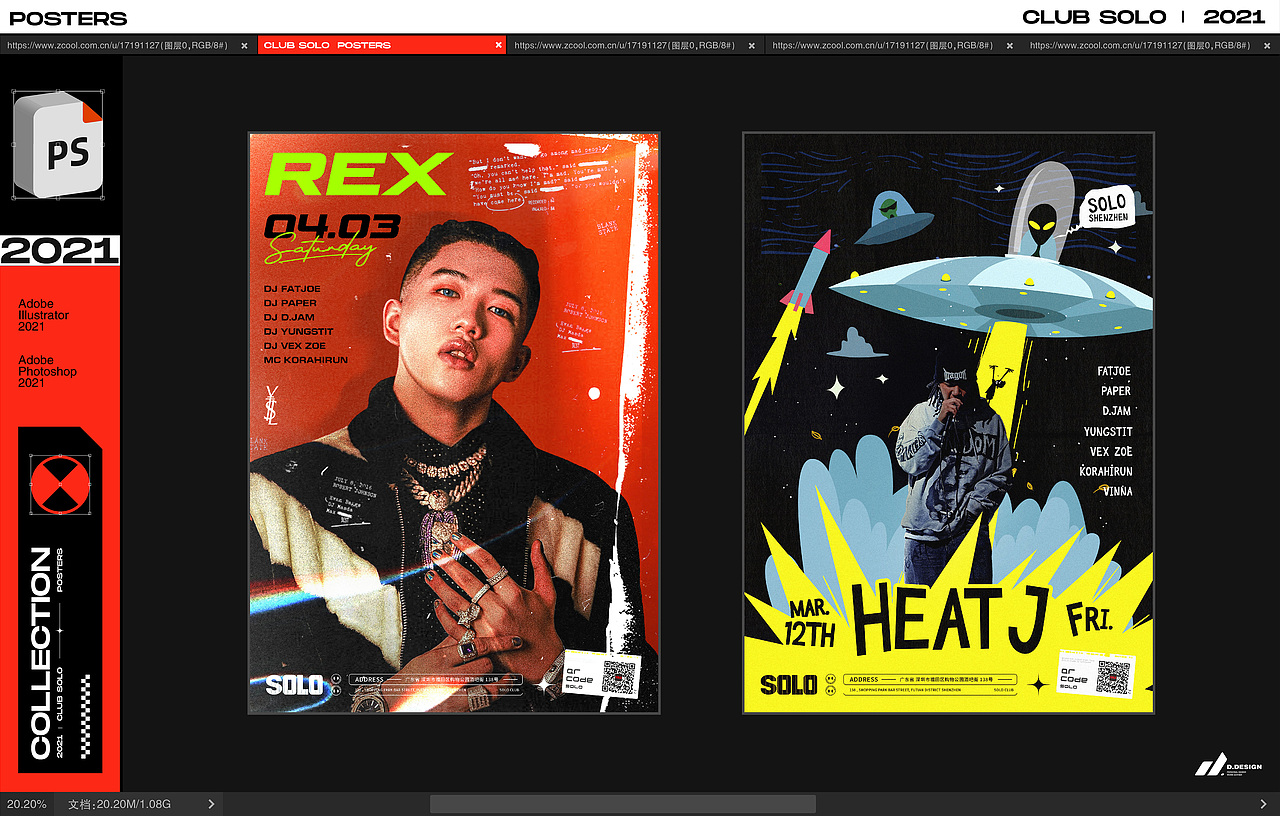Viewport: 1280px width, 816px height.
Task: Click DJ FATJOE in REX lineup
Action: coord(292,289)
